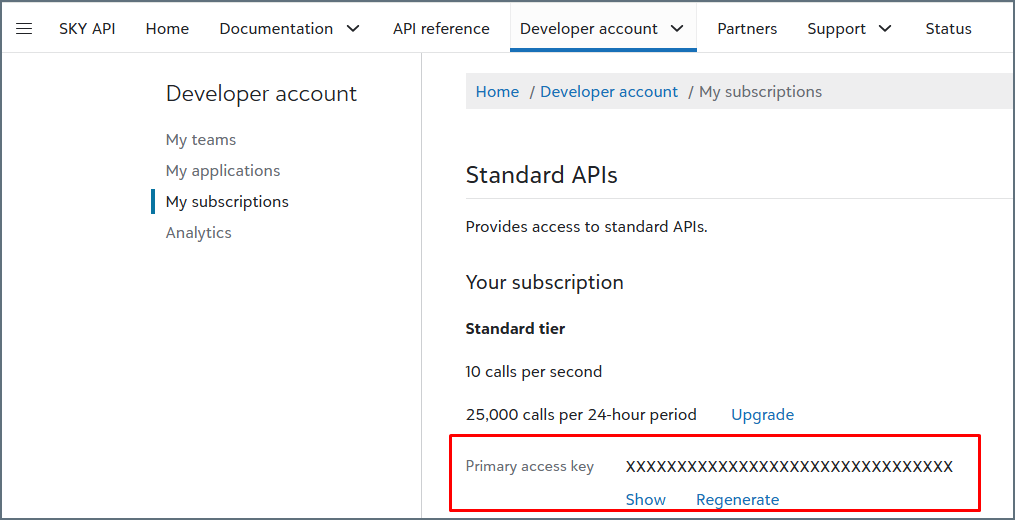The height and width of the screenshot is (520, 1015).
Task: Click the Standard tier label
Action: 515,329
